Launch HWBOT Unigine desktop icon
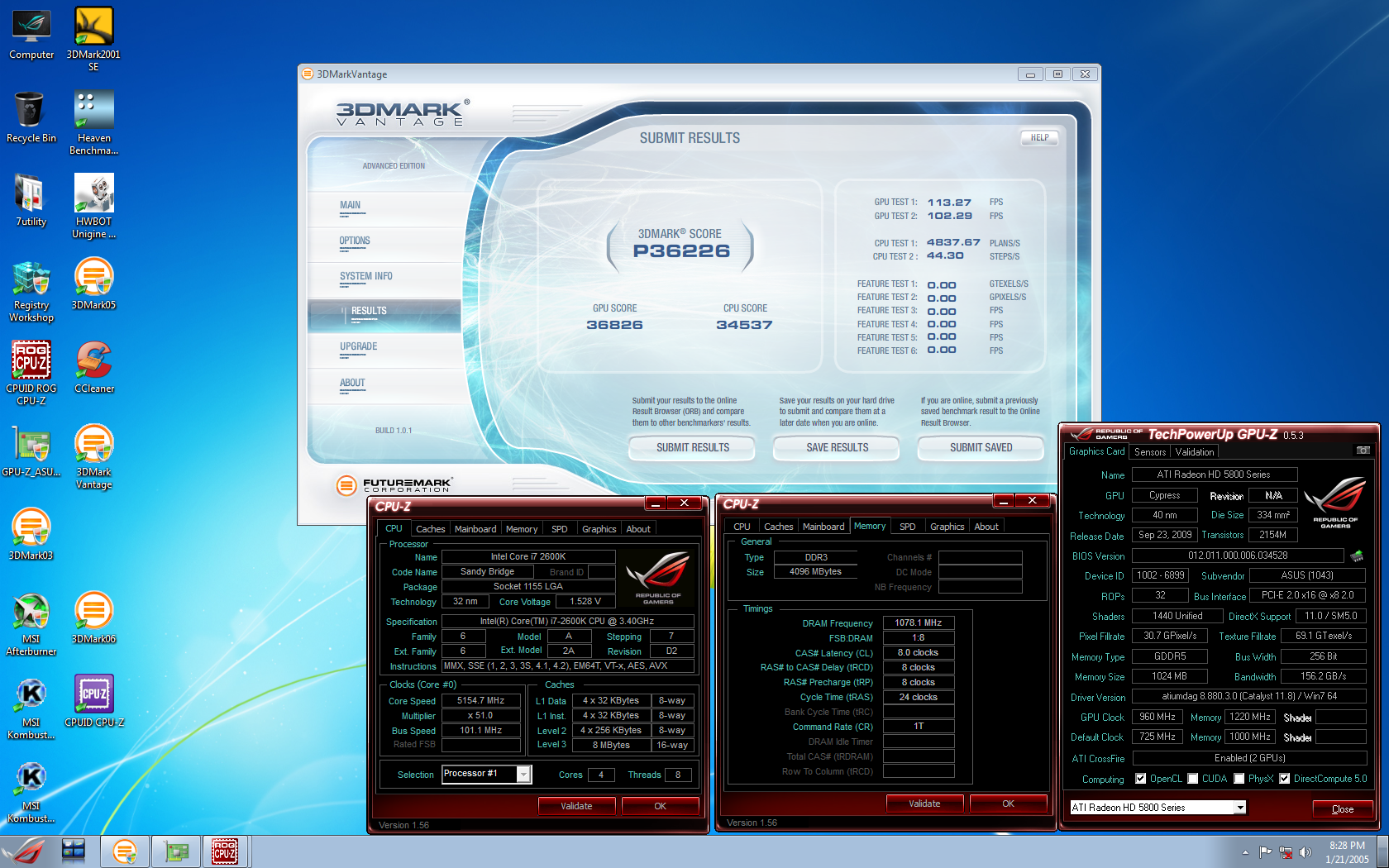Viewport: 1389px width, 868px height. (93, 207)
